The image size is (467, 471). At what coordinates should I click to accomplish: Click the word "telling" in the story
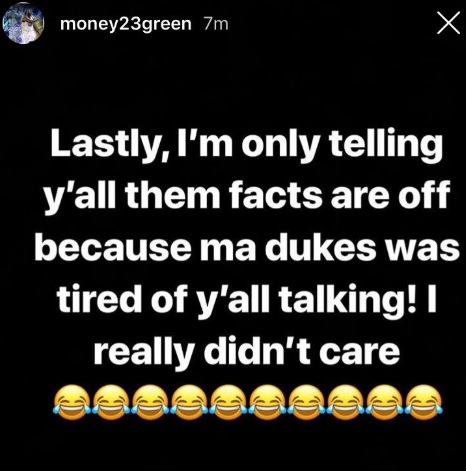click(x=386, y=145)
